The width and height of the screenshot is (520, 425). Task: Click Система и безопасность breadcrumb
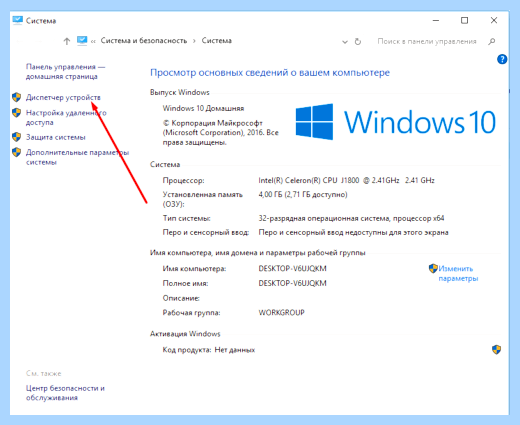144,41
